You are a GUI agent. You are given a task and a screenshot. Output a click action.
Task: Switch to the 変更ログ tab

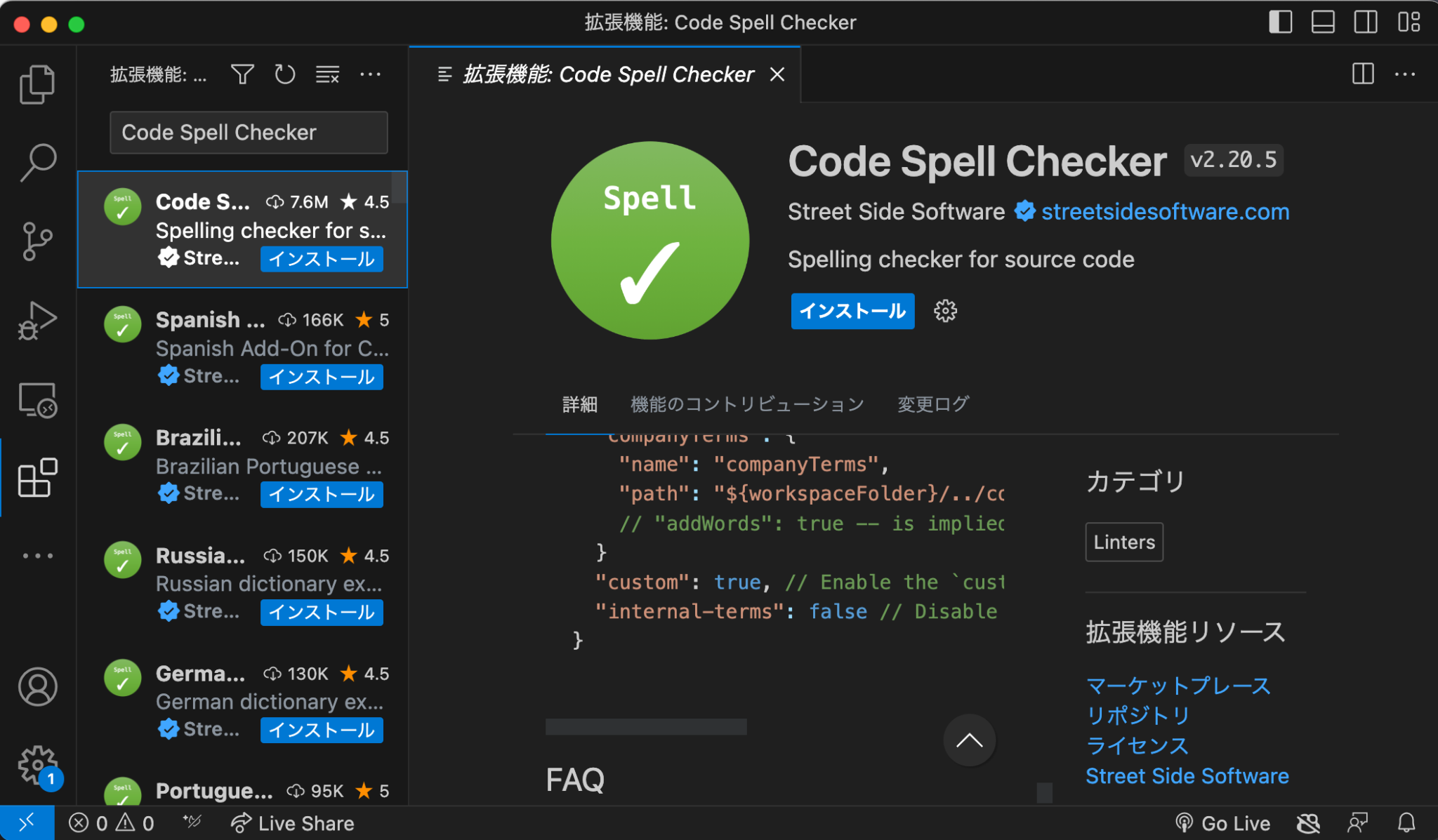[x=932, y=404]
